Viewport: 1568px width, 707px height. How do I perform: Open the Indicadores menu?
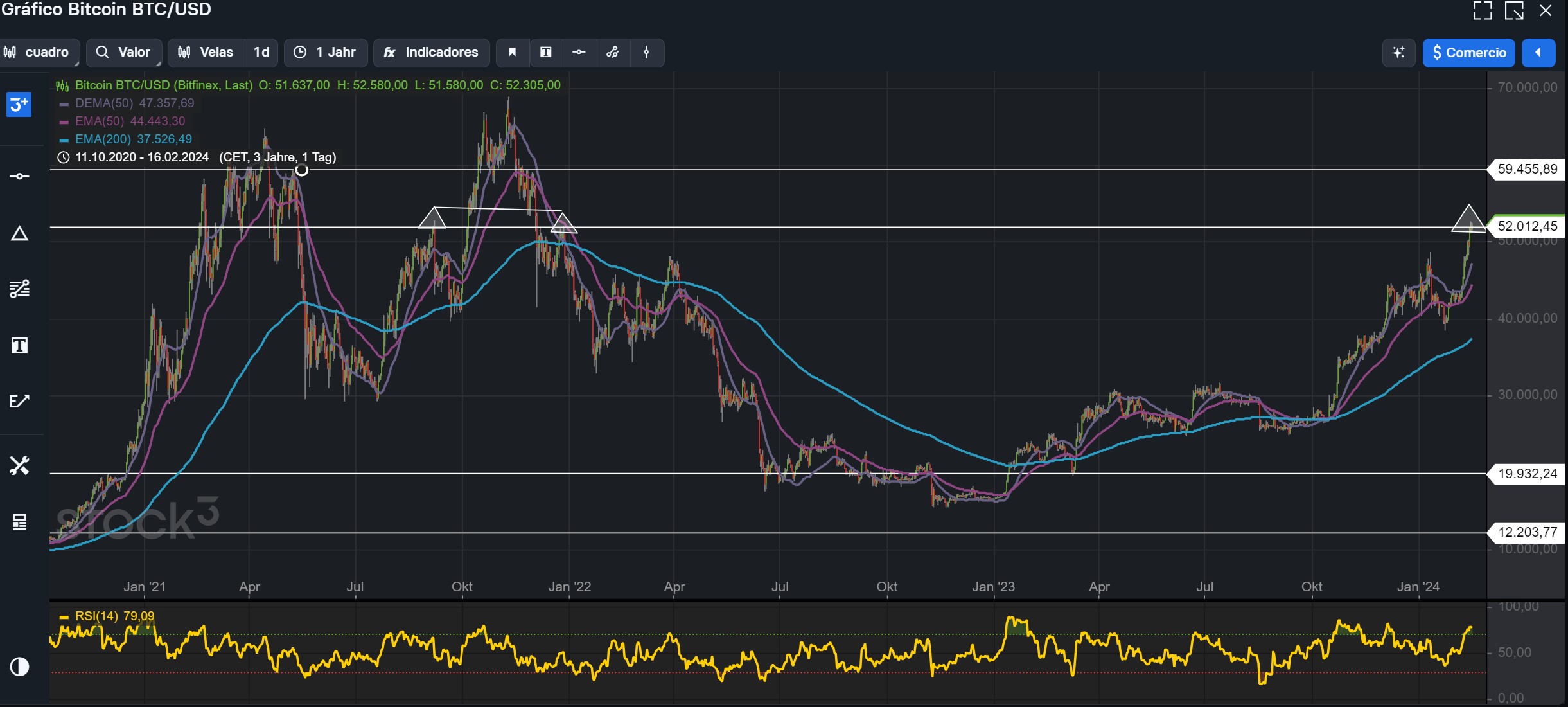click(432, 52)
